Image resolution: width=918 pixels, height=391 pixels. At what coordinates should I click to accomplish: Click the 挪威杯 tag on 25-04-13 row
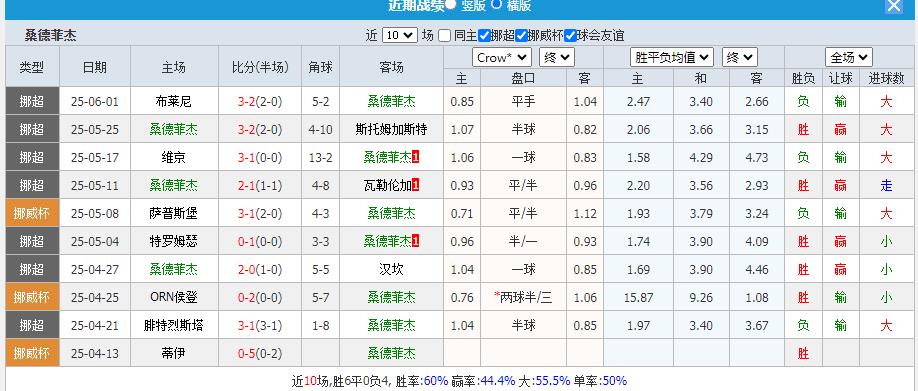coord(32,353)
